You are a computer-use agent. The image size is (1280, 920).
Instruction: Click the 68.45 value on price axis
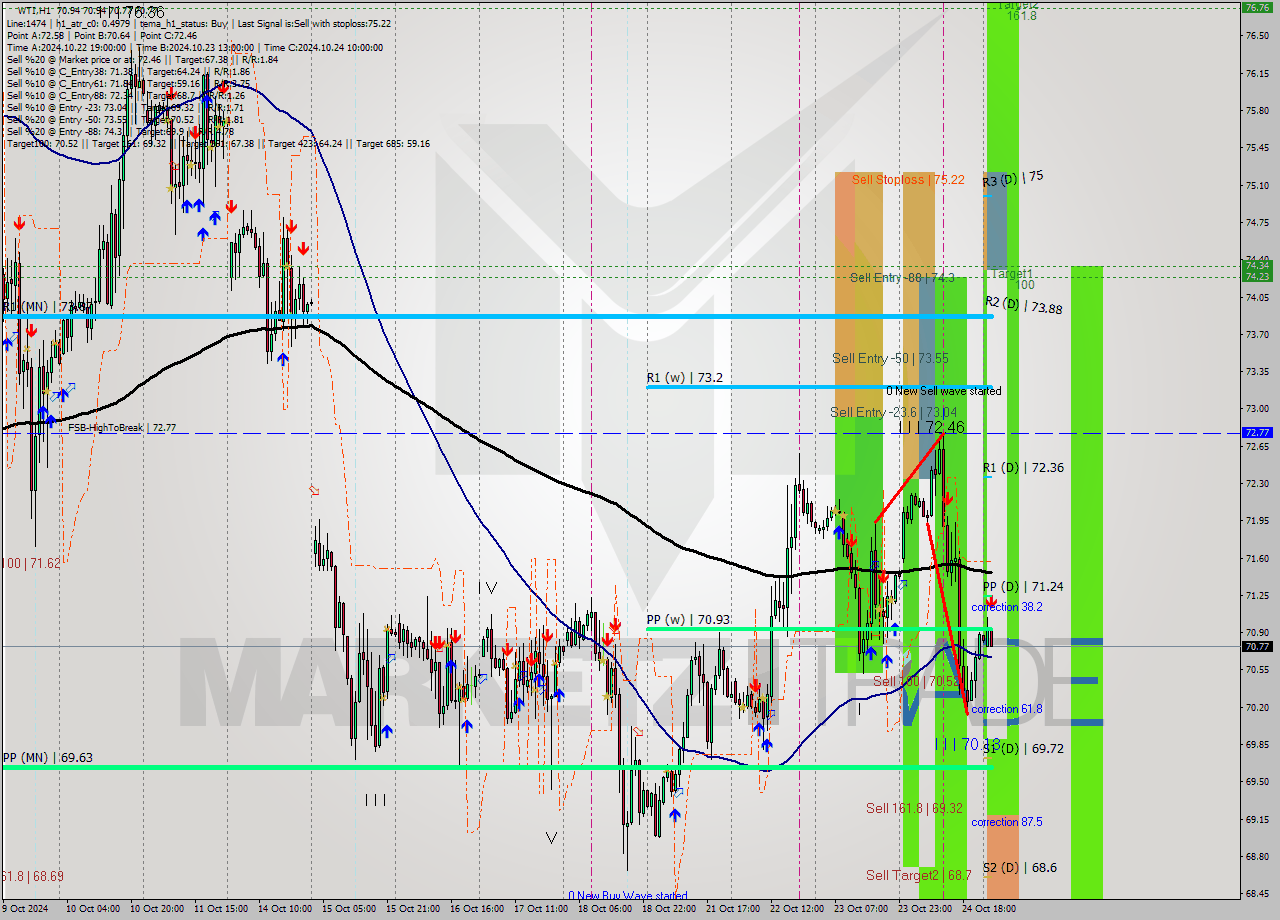(x=1256, y=894)
